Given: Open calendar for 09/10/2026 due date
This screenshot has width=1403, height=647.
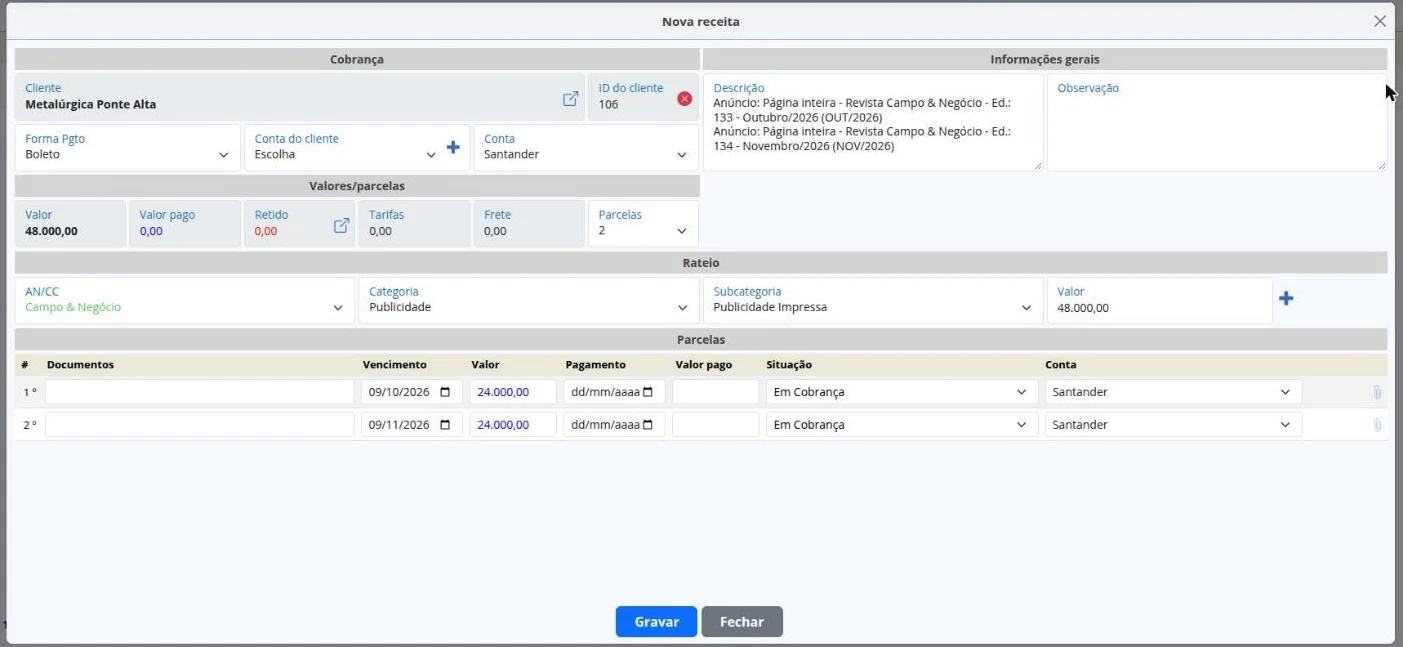Looking at the screenshot, I should coord(445,392).
